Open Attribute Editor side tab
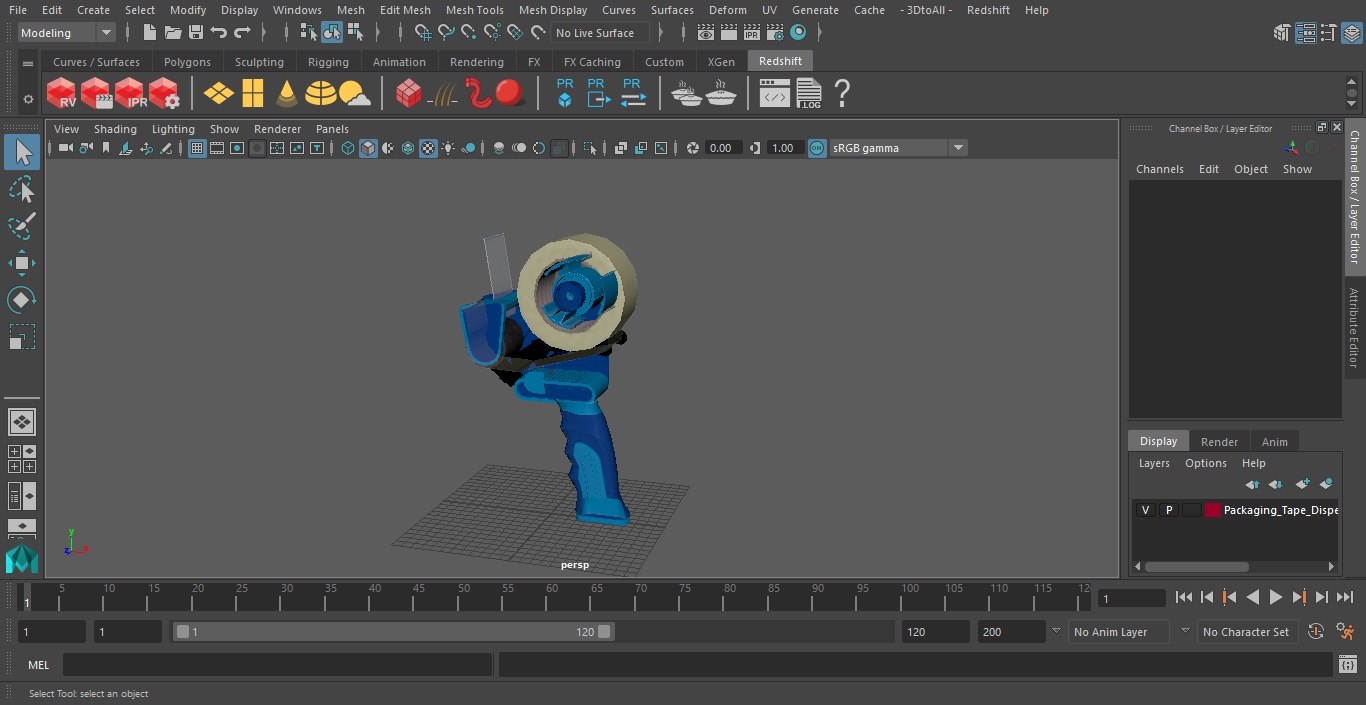 1354,328
